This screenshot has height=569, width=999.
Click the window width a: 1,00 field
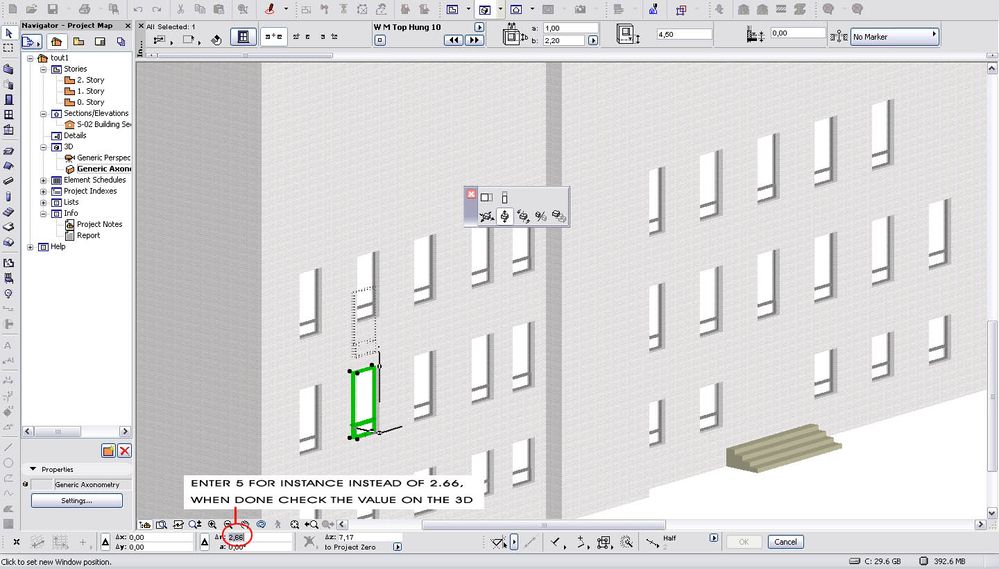coord(571,28)
